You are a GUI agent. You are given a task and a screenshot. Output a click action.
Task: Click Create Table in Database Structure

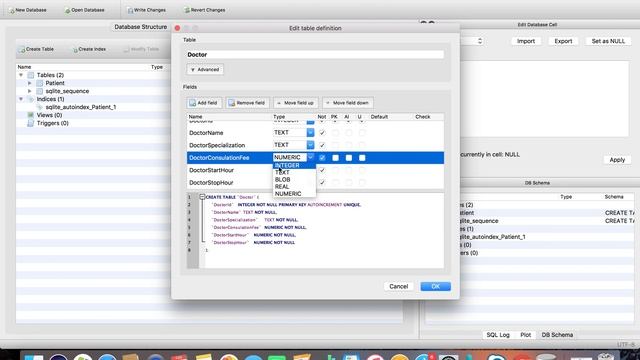click(36, 49)
